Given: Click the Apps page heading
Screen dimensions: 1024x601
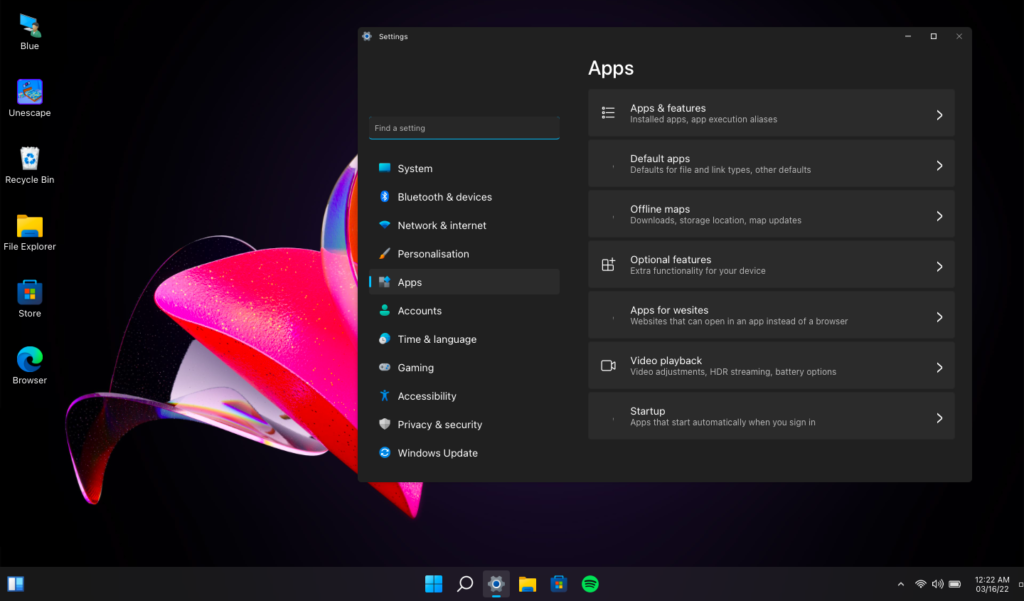Looking at the screenshot, I should (x=611, y=69).
